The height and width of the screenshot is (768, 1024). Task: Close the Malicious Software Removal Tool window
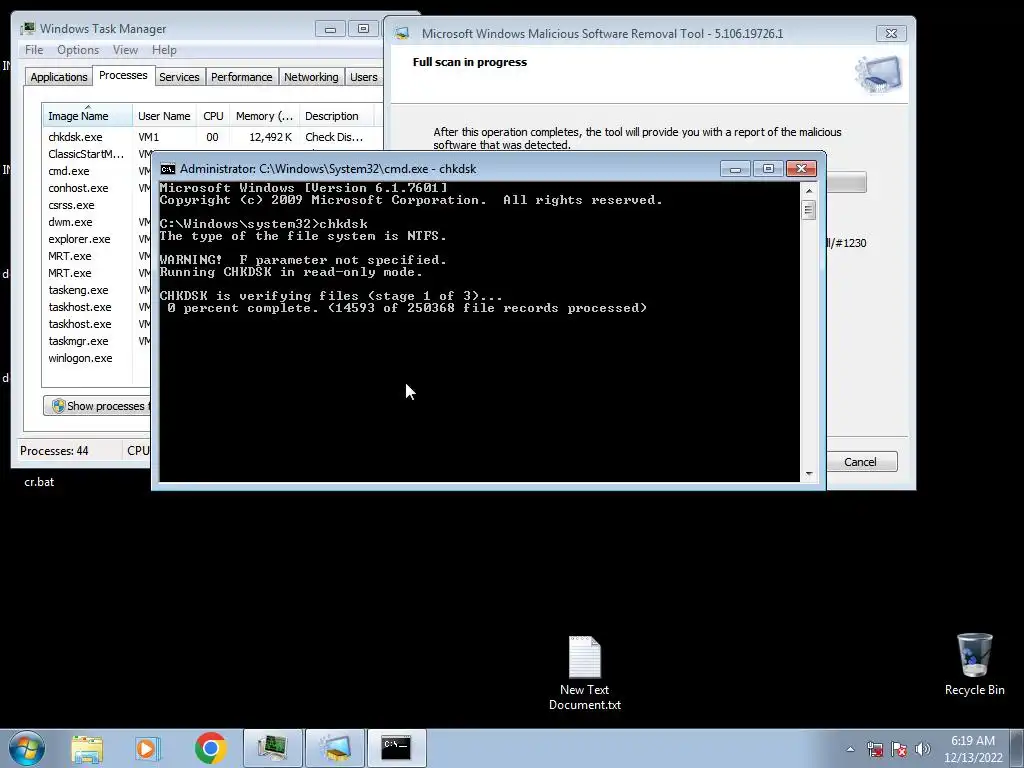(x=891, y=33)
